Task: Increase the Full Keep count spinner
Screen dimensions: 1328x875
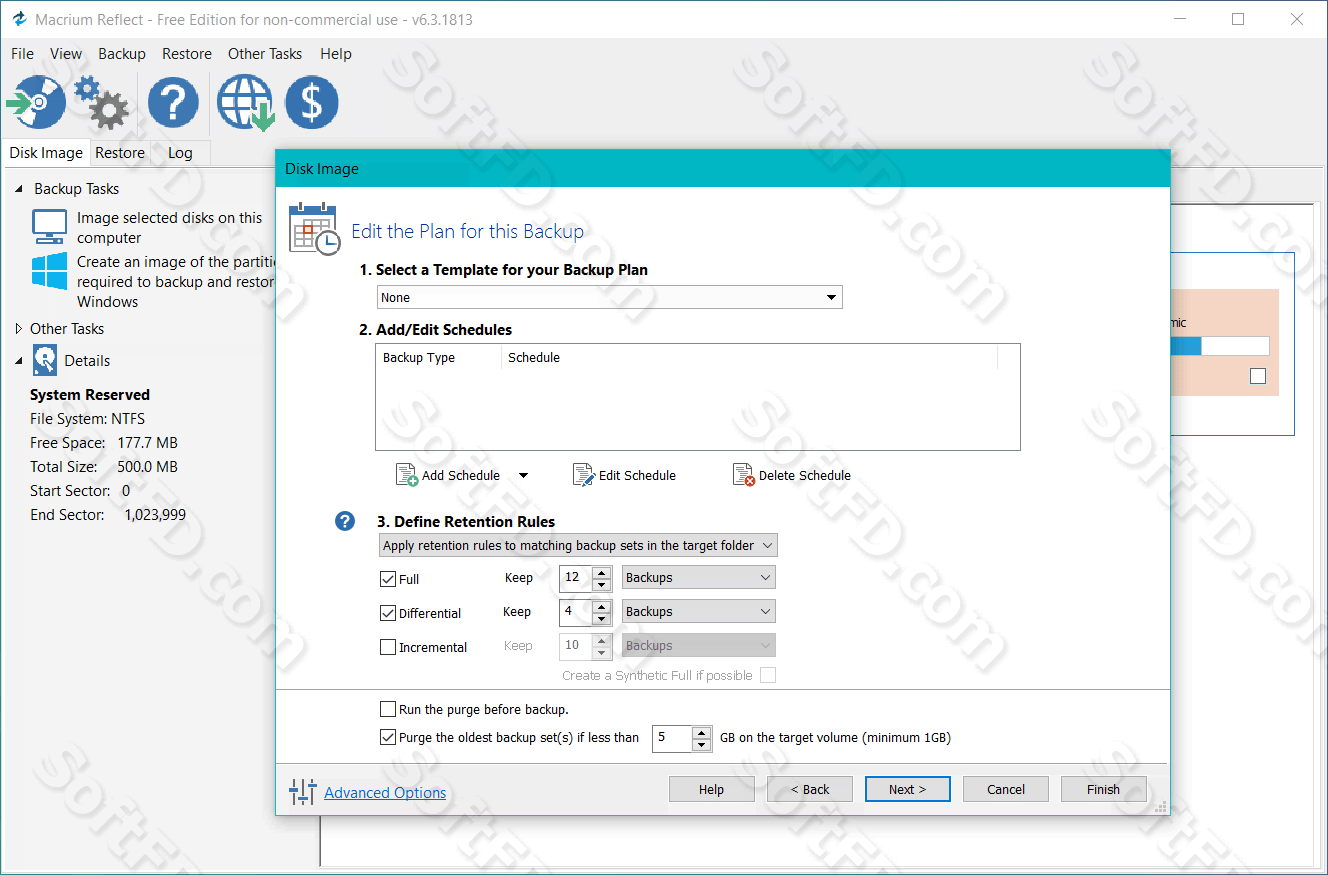Action: [x=601, y=572]
